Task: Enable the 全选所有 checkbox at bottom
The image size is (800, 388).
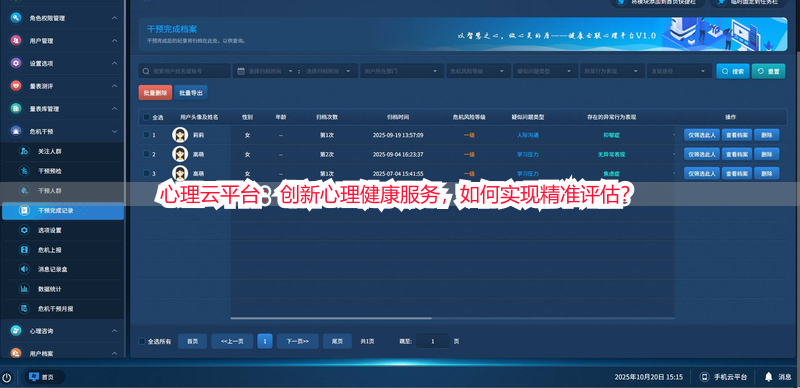Action: (142, 341)
